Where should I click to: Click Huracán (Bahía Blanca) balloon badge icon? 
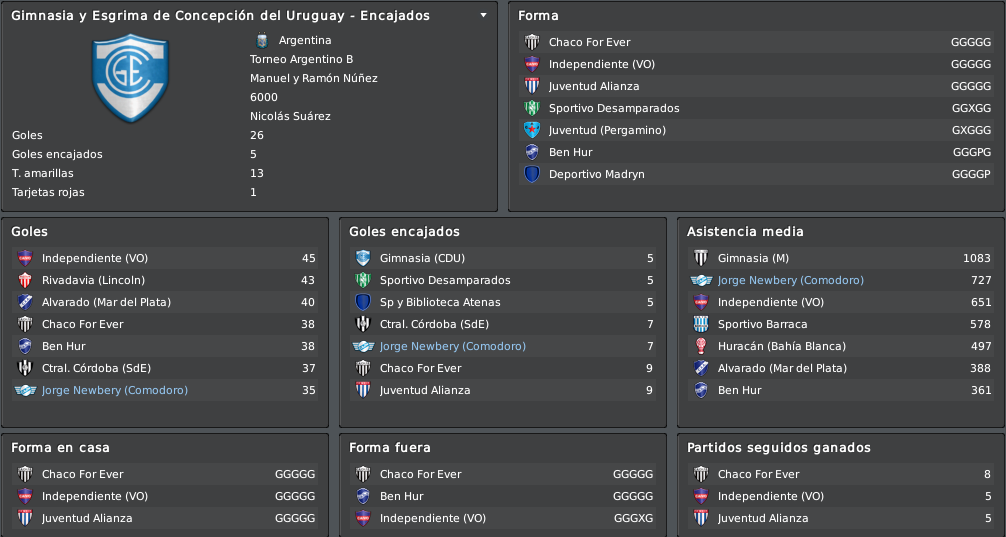[701, 346]
